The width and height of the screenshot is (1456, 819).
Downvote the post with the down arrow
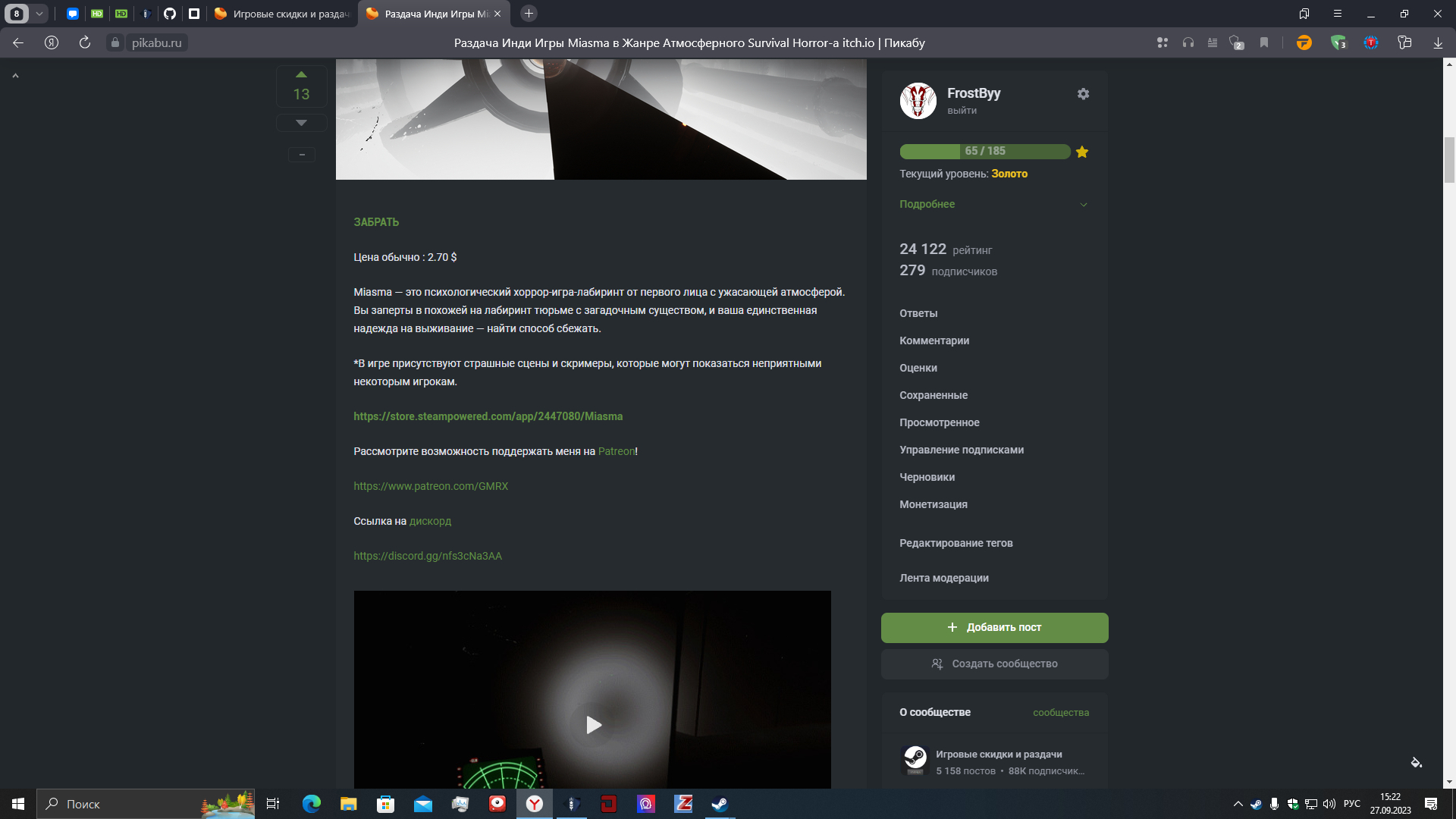click(x=301, y=122)
